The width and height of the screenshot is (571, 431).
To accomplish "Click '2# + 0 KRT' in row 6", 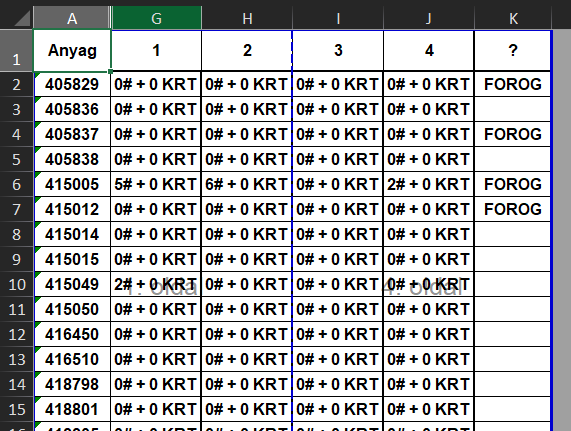I will coord(429,185).
